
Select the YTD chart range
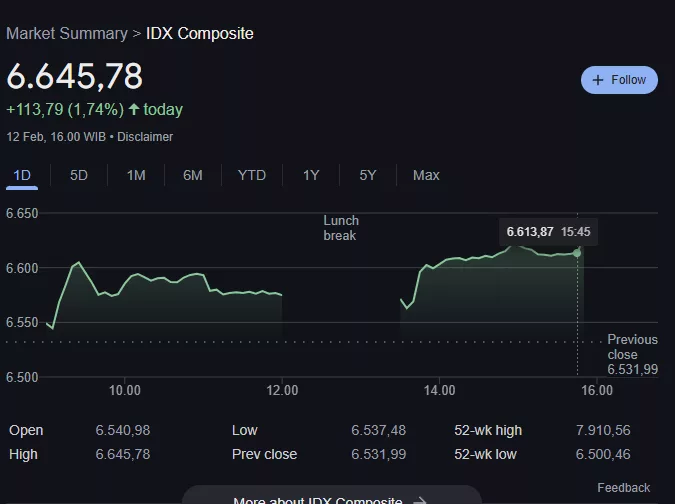click(x=252, y=175)
